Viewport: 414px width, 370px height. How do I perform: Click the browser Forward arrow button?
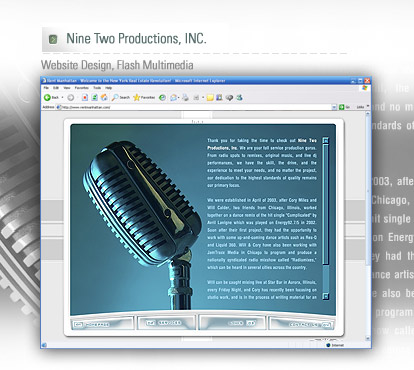click(x=70, y=97)
